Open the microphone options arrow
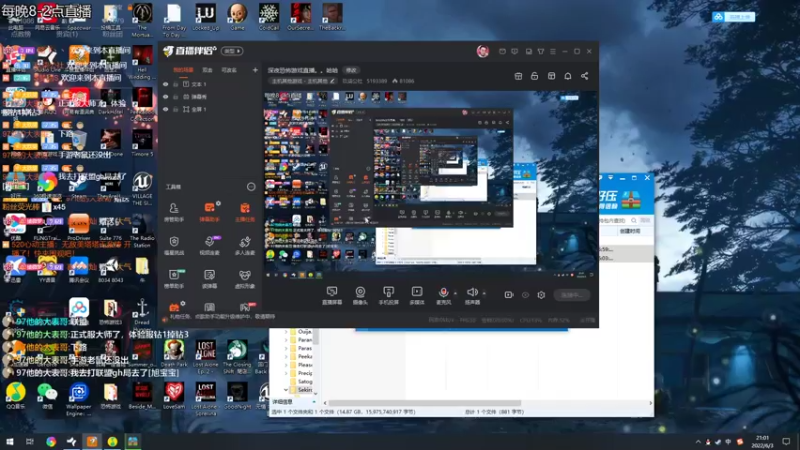 [x=455, y=293]
